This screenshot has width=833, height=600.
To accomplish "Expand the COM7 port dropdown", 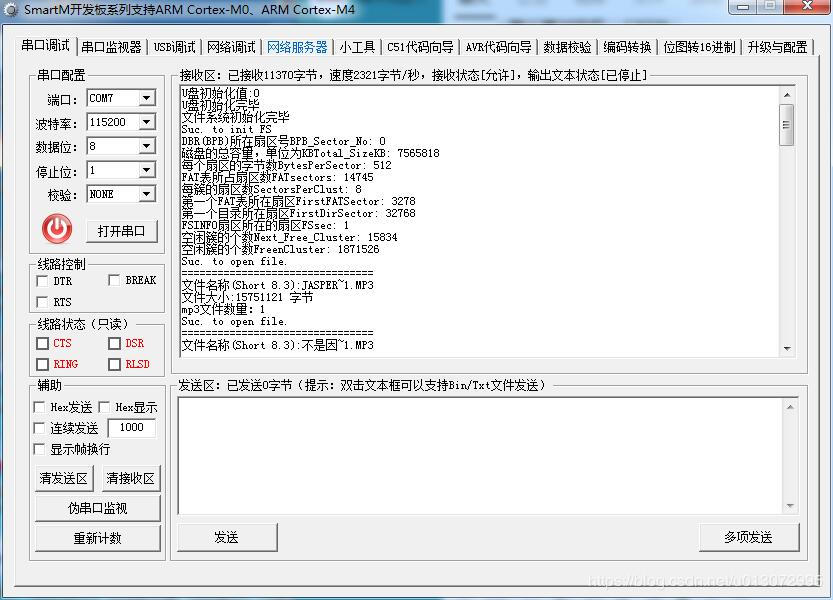I will [147, 98].
